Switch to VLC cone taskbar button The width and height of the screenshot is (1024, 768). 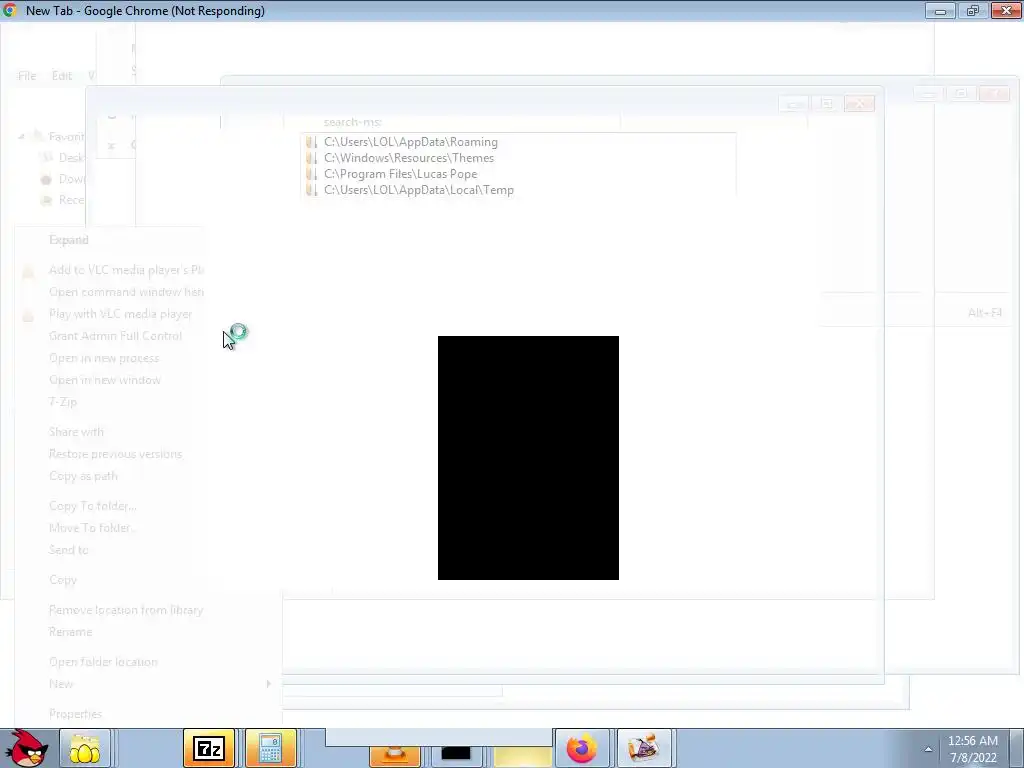click(x=394, y=755)
